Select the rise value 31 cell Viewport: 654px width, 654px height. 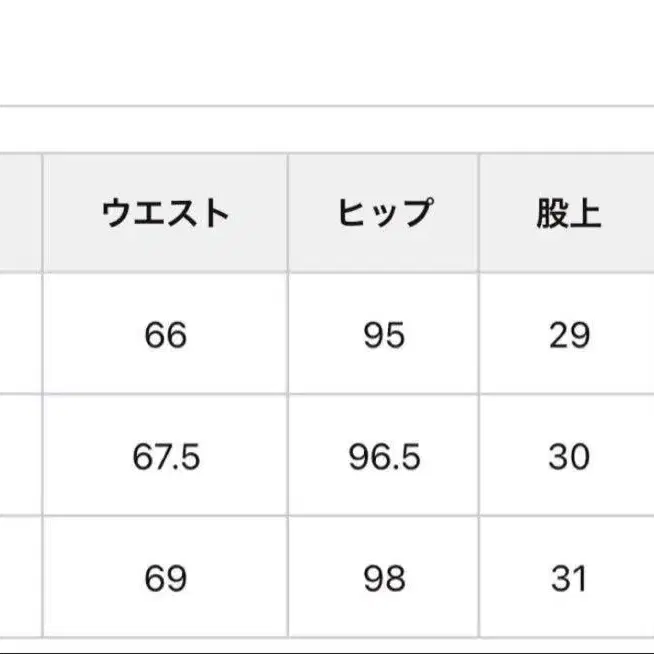click(569, 577)
